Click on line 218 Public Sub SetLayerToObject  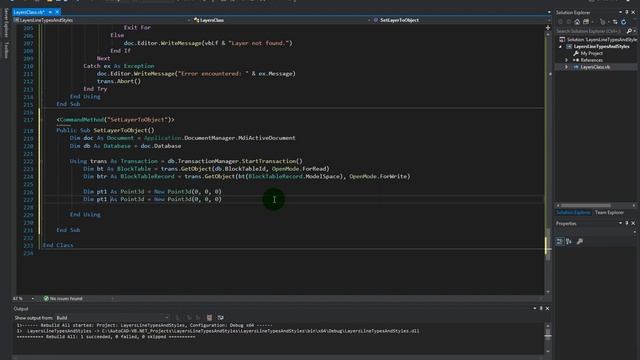[105, 130]
